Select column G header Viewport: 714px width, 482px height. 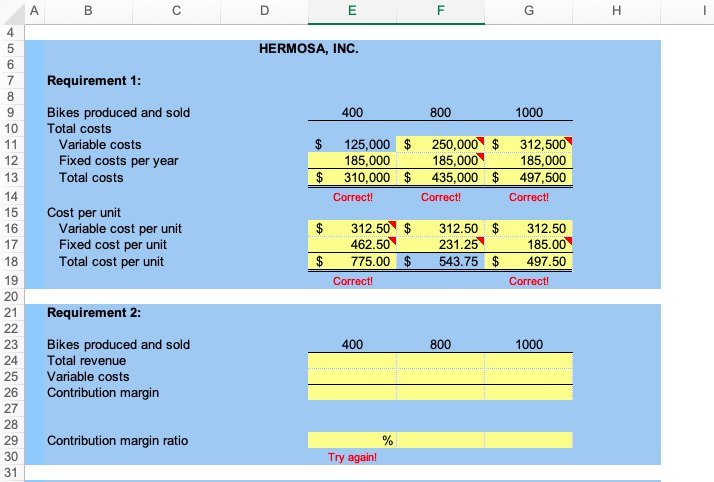529,11
